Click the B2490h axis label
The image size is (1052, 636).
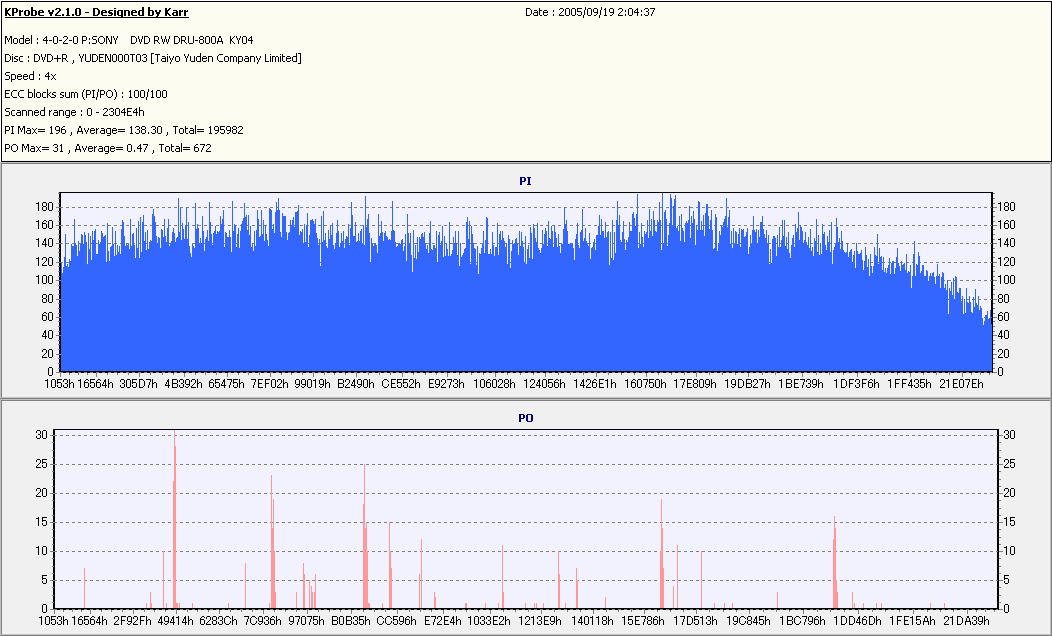point(356,384)
